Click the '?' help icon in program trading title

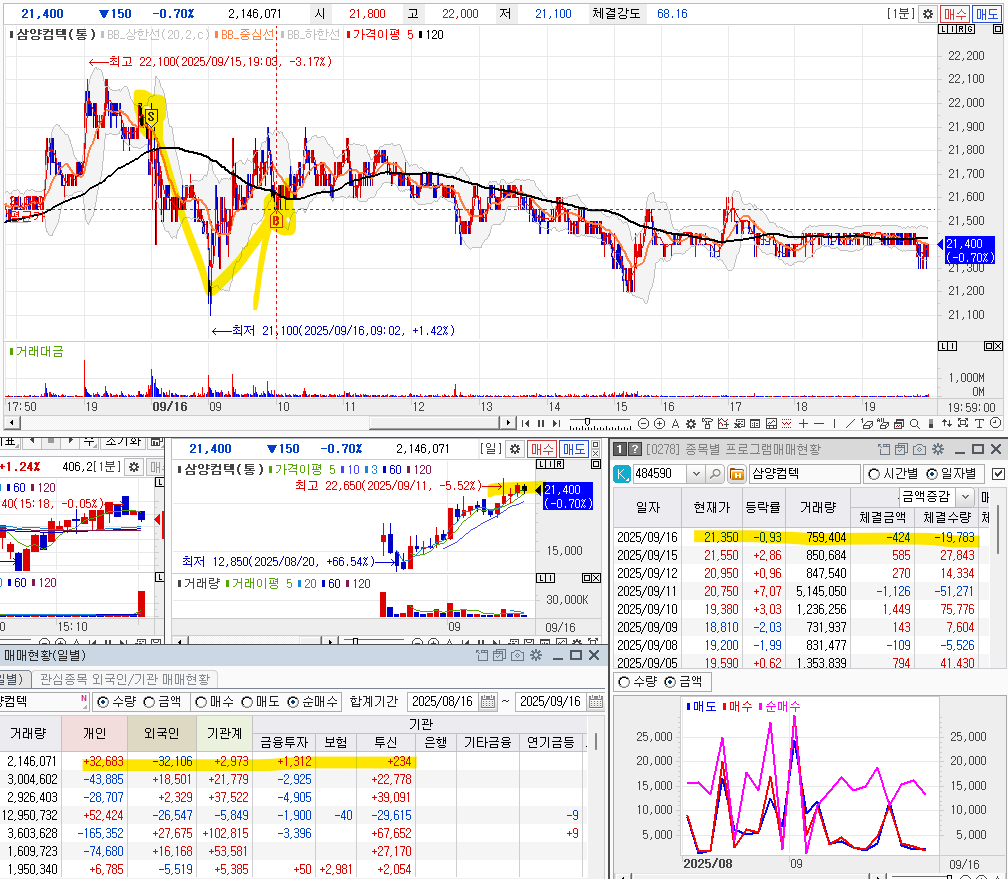634,449
